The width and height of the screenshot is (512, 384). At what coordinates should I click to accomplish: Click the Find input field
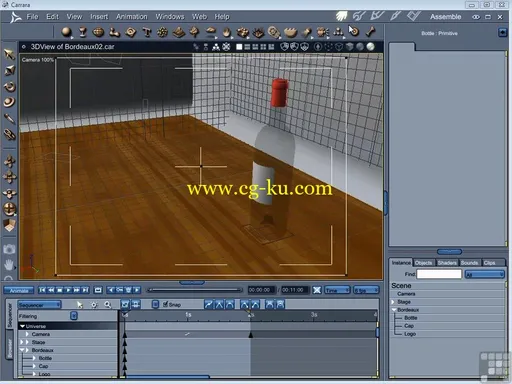(x=439, y=274)
